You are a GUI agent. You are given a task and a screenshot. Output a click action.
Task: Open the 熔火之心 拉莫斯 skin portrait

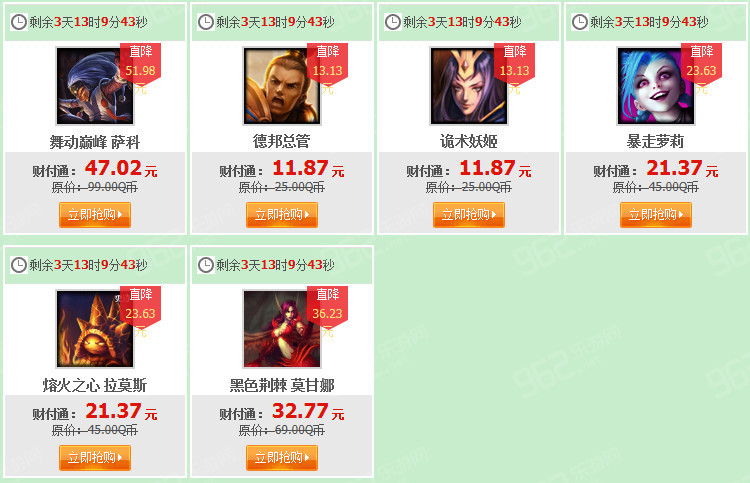click(x=95, y=329)
